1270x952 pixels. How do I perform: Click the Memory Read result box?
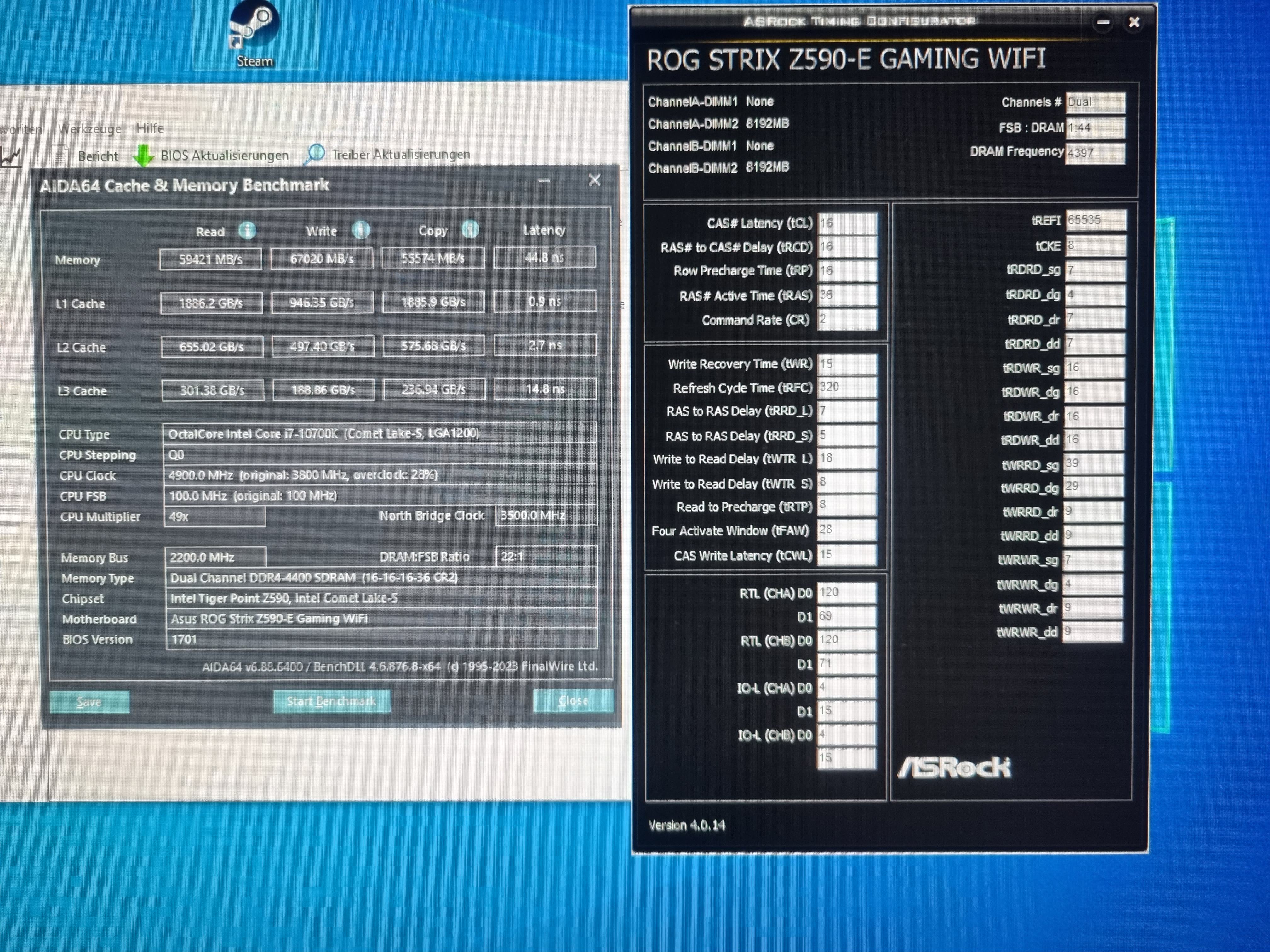(x=210, y=259)
